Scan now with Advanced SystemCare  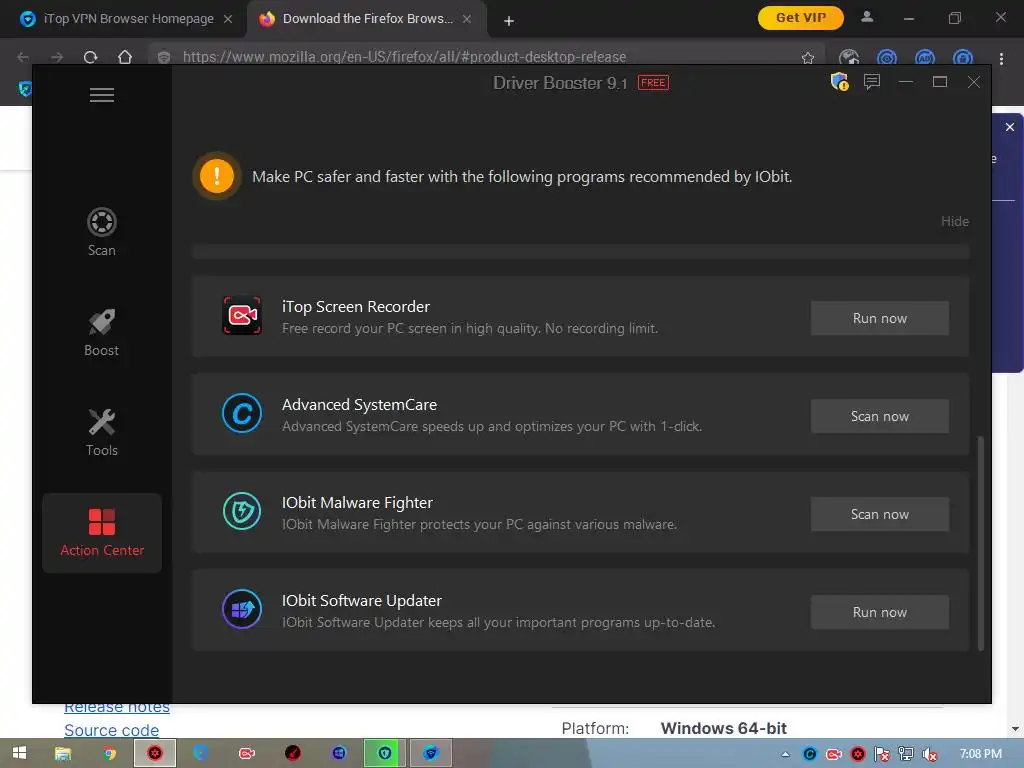[880, 416]
